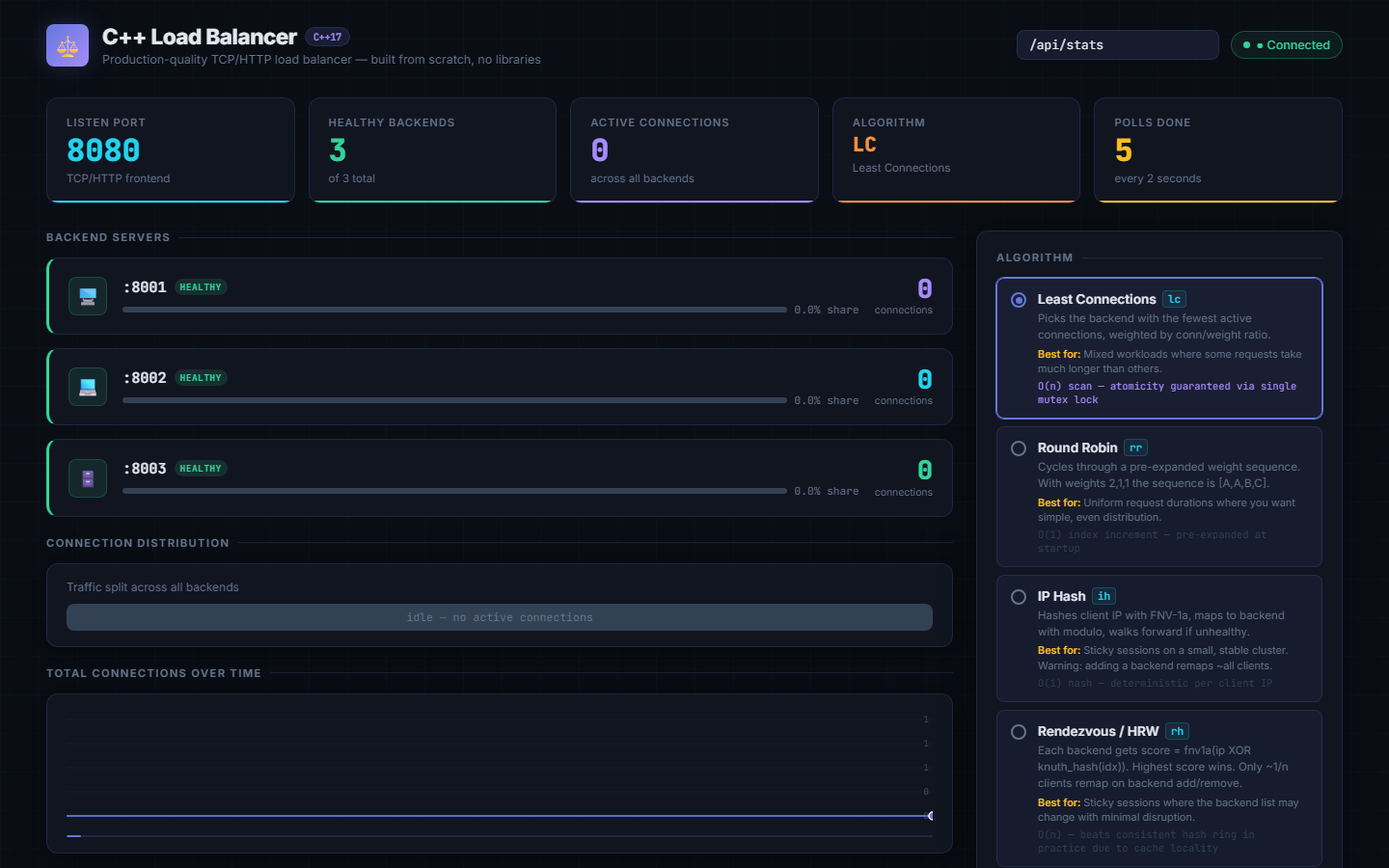Click the total connections chart line
This screenshot has height=868, width=1389.
point(498,816)
